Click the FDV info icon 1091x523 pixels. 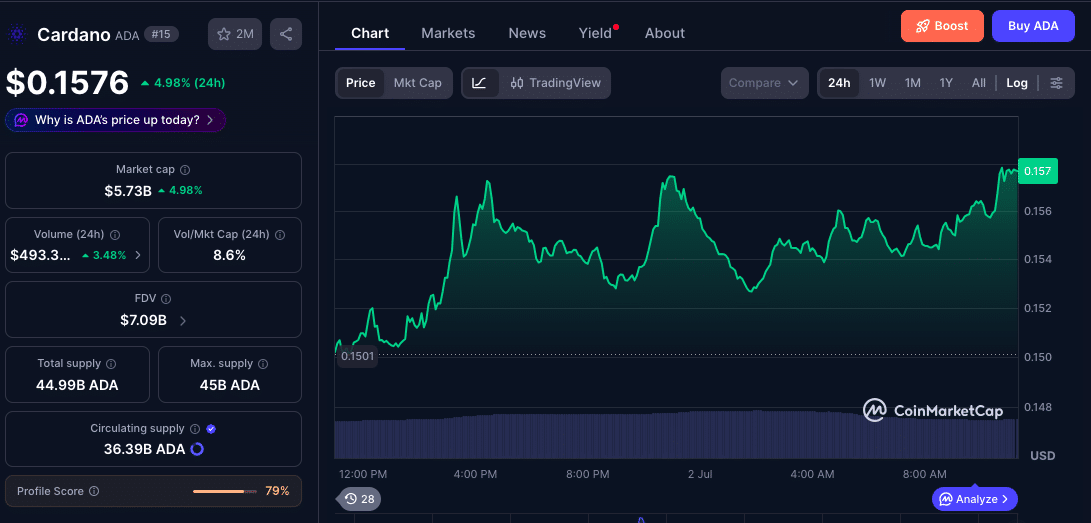click(166, 298)
